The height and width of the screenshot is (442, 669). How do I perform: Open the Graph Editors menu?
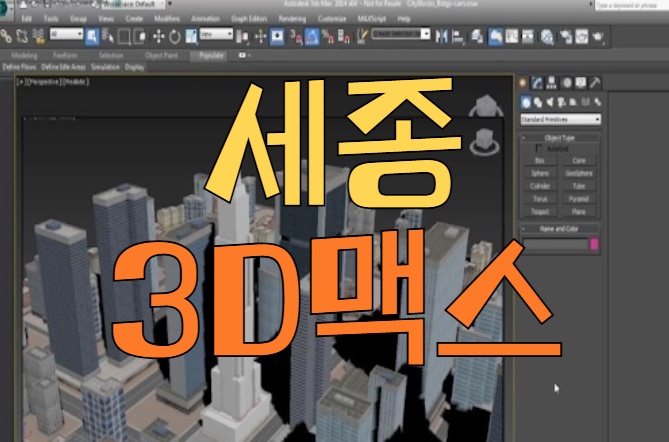coord(249,19)
